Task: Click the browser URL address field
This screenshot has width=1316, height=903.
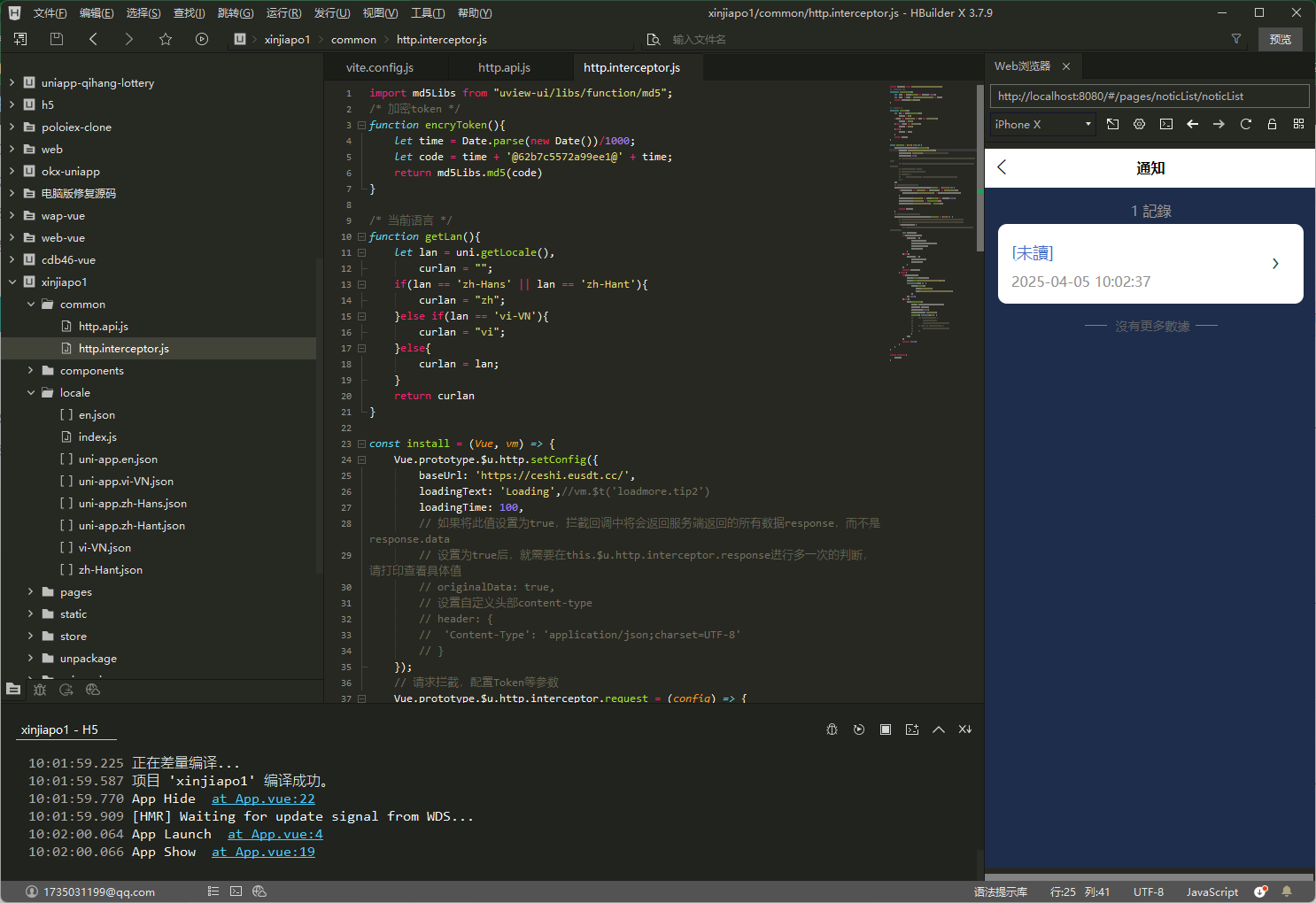Action: point(1150,96)
